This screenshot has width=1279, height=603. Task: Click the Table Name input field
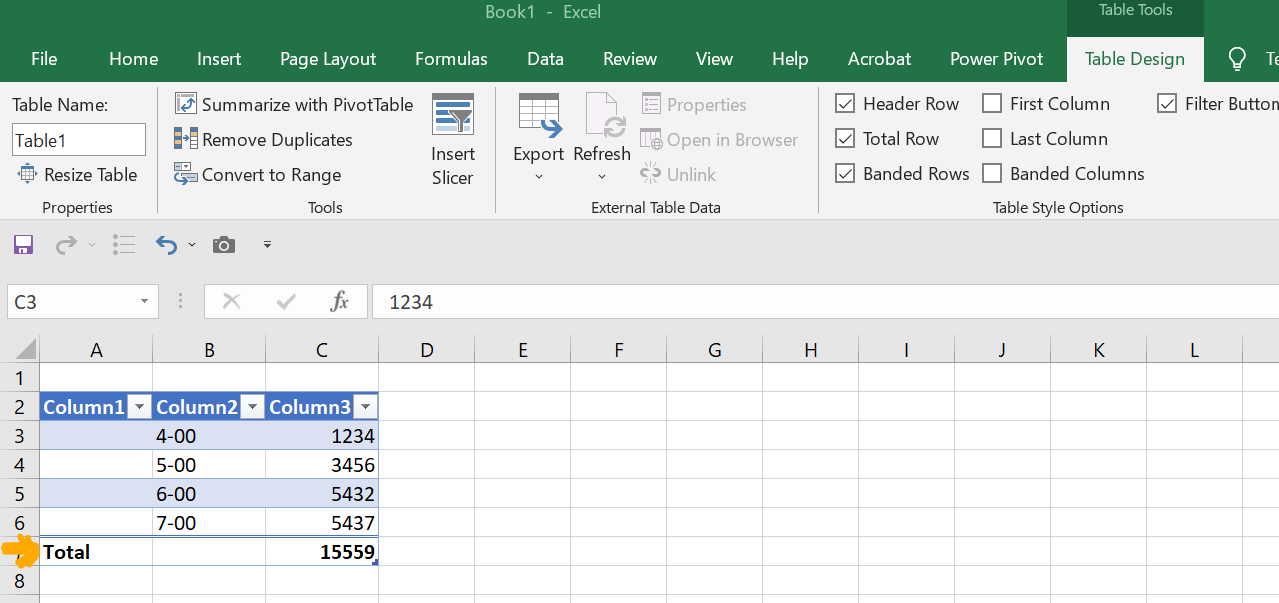click(x=79, y=140)
